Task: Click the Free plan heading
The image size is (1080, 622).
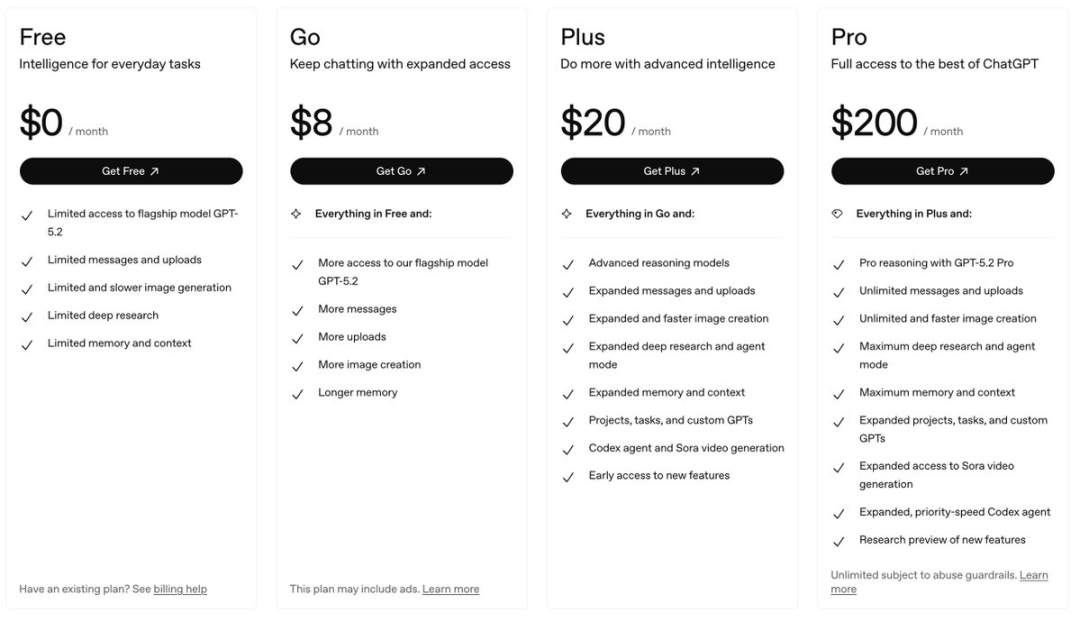Action: click(42, 37)
